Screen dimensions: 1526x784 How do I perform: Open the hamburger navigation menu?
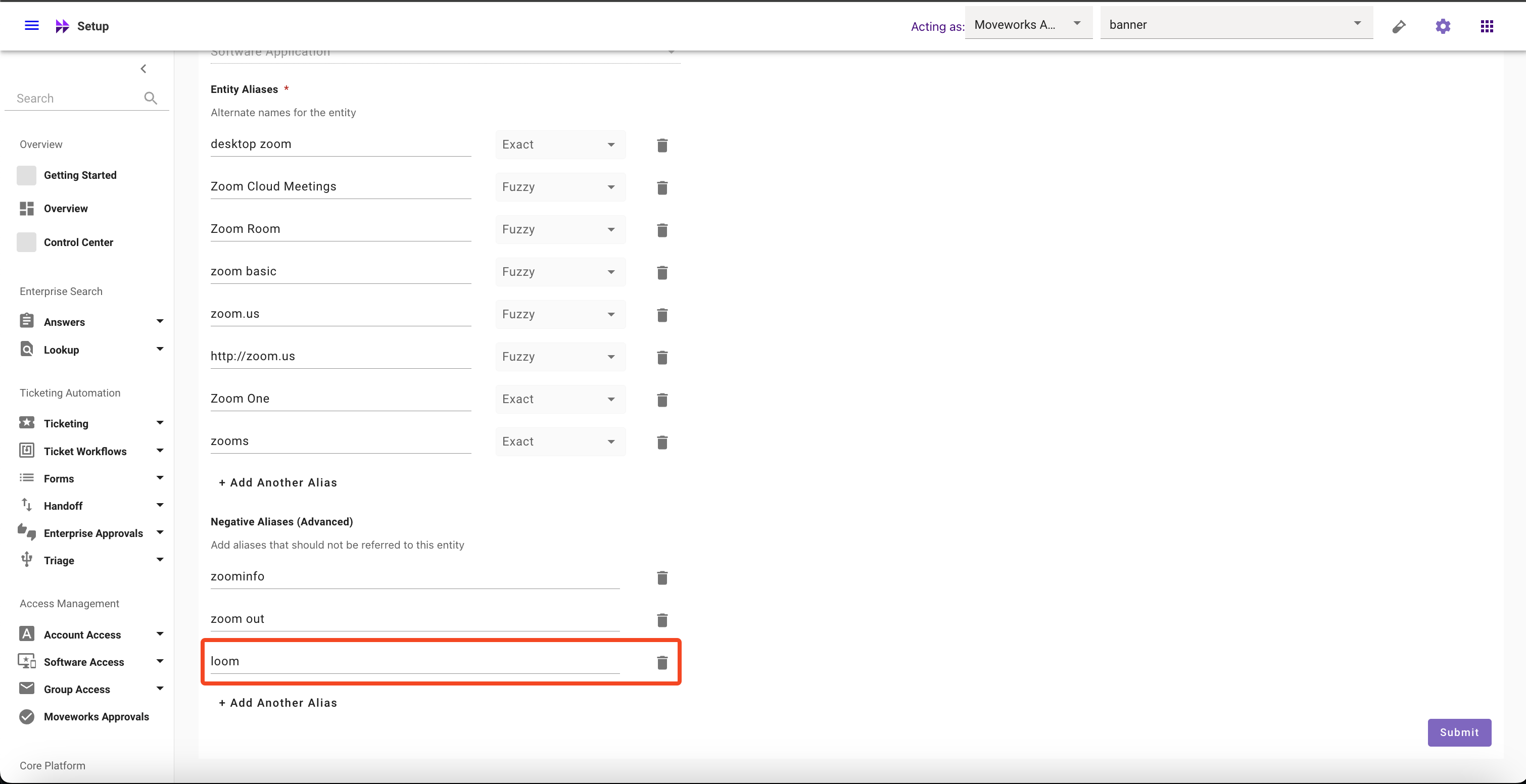pyautogui.click(x=31, y=25)
